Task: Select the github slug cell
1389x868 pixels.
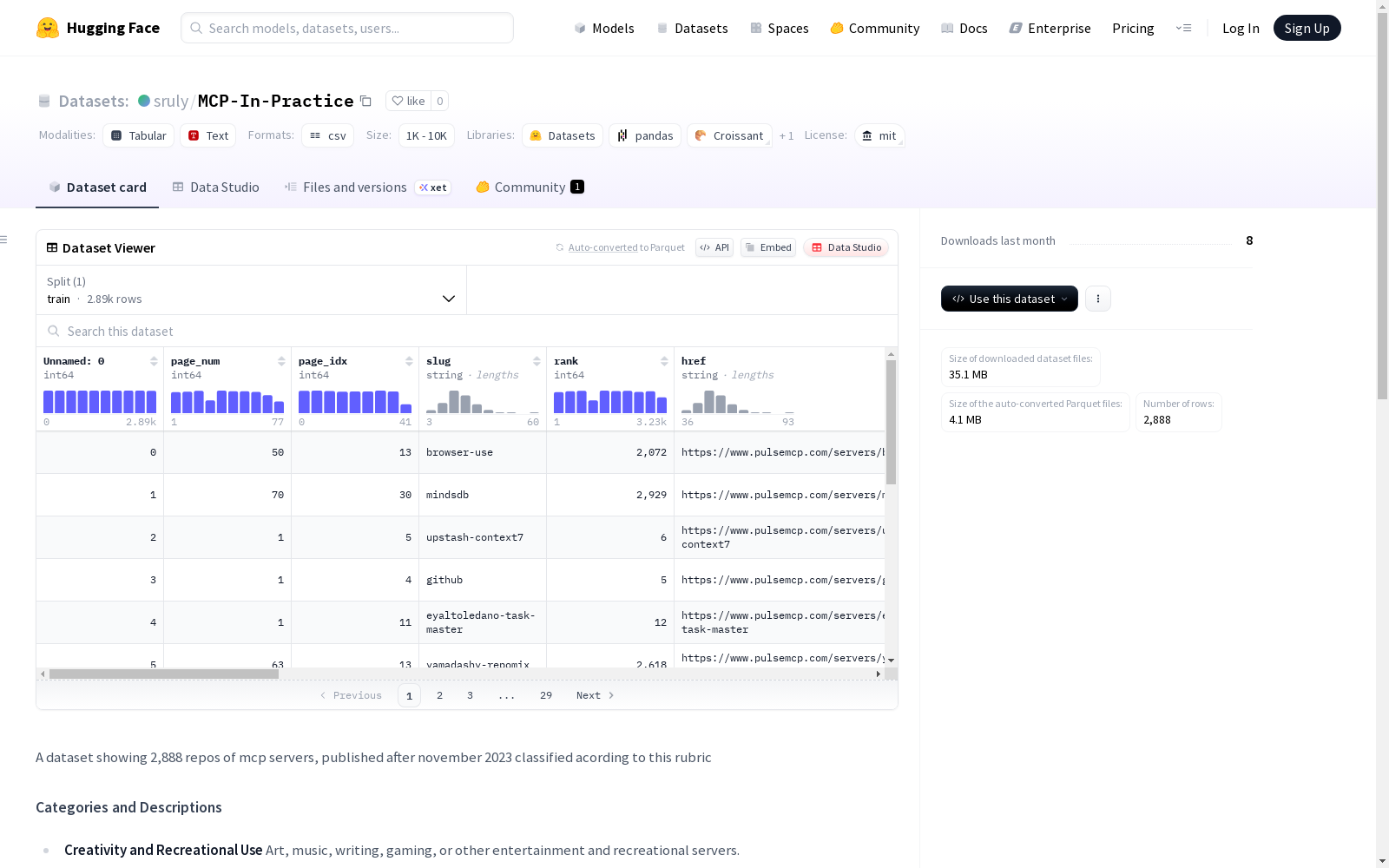Action: 483,580
